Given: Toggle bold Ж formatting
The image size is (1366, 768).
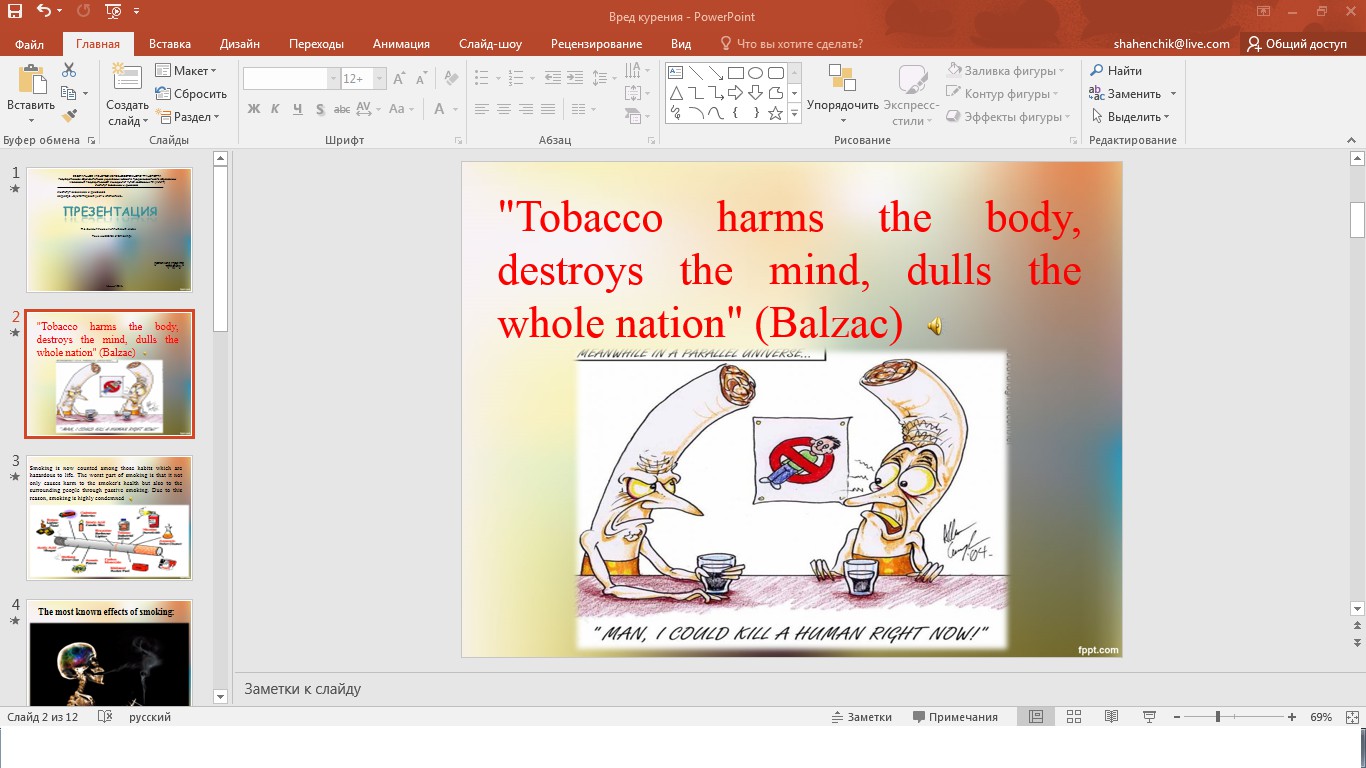Looking at the screenshot, I should coord(254,109).
